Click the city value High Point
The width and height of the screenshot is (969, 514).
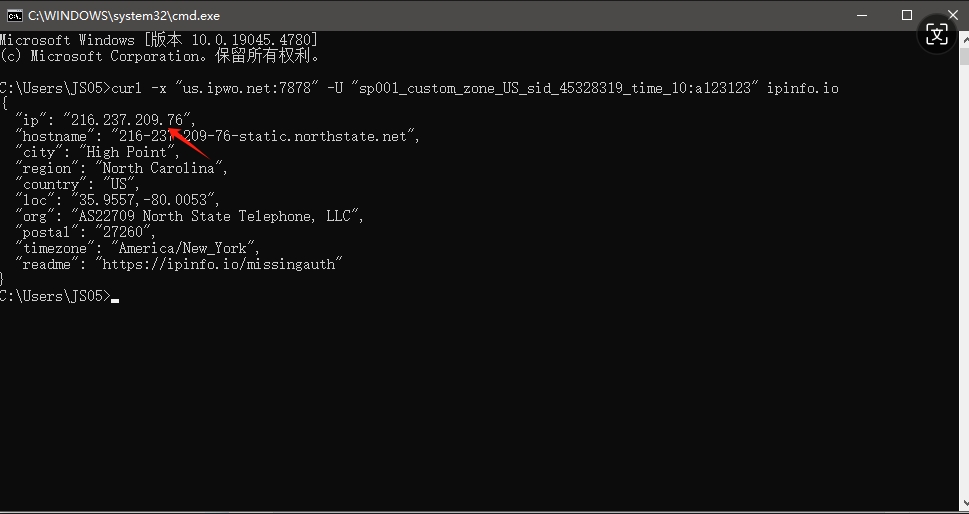pos(127,153)
